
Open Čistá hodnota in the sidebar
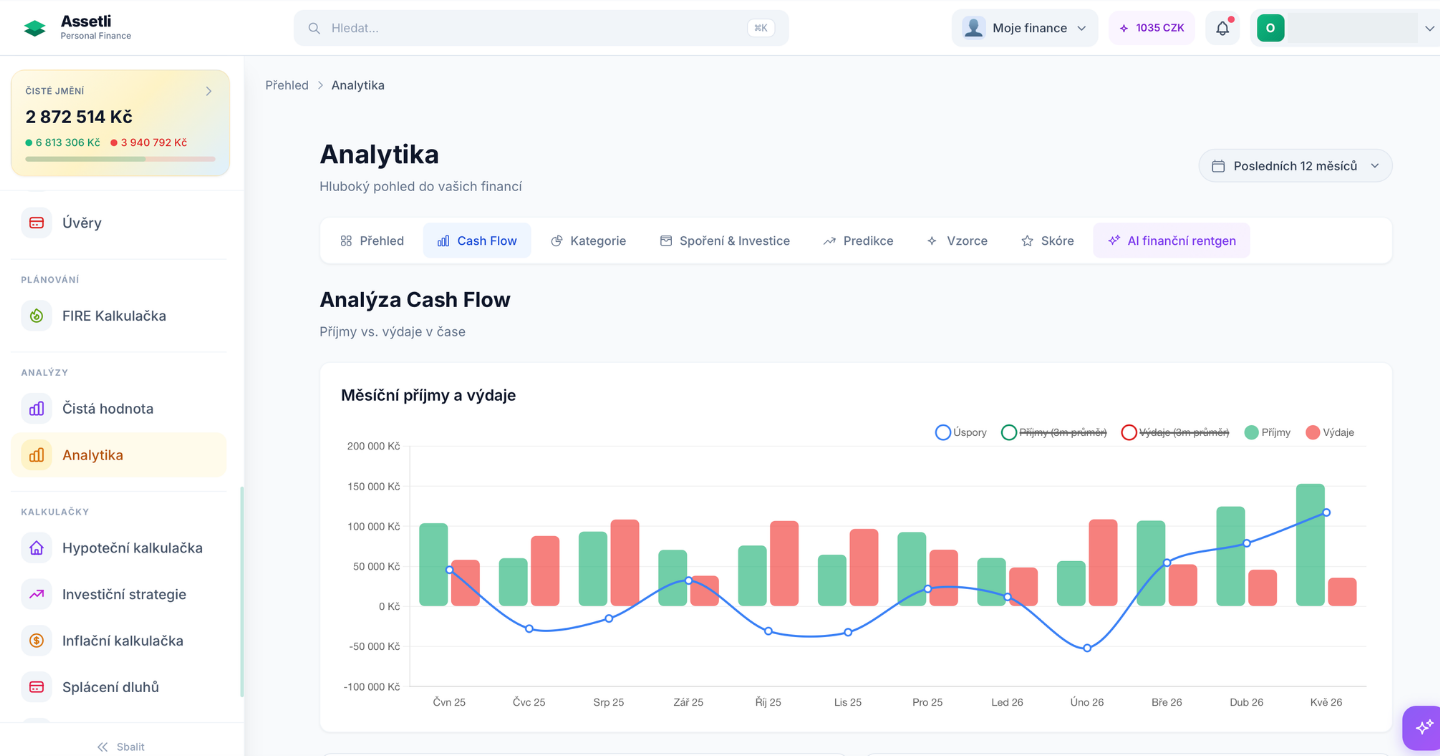[119, 409]
